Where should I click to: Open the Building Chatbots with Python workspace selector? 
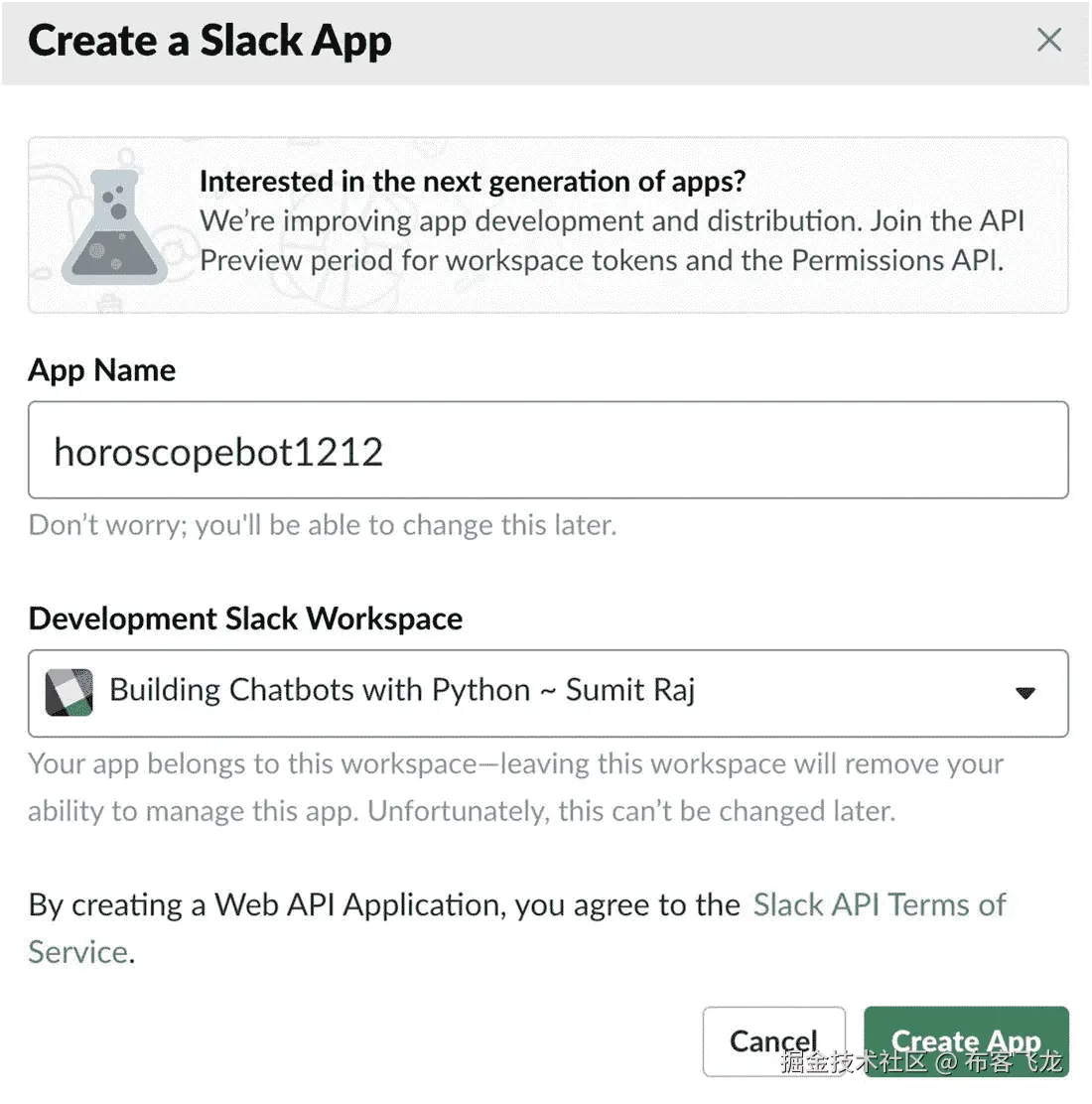pos(401,691)
